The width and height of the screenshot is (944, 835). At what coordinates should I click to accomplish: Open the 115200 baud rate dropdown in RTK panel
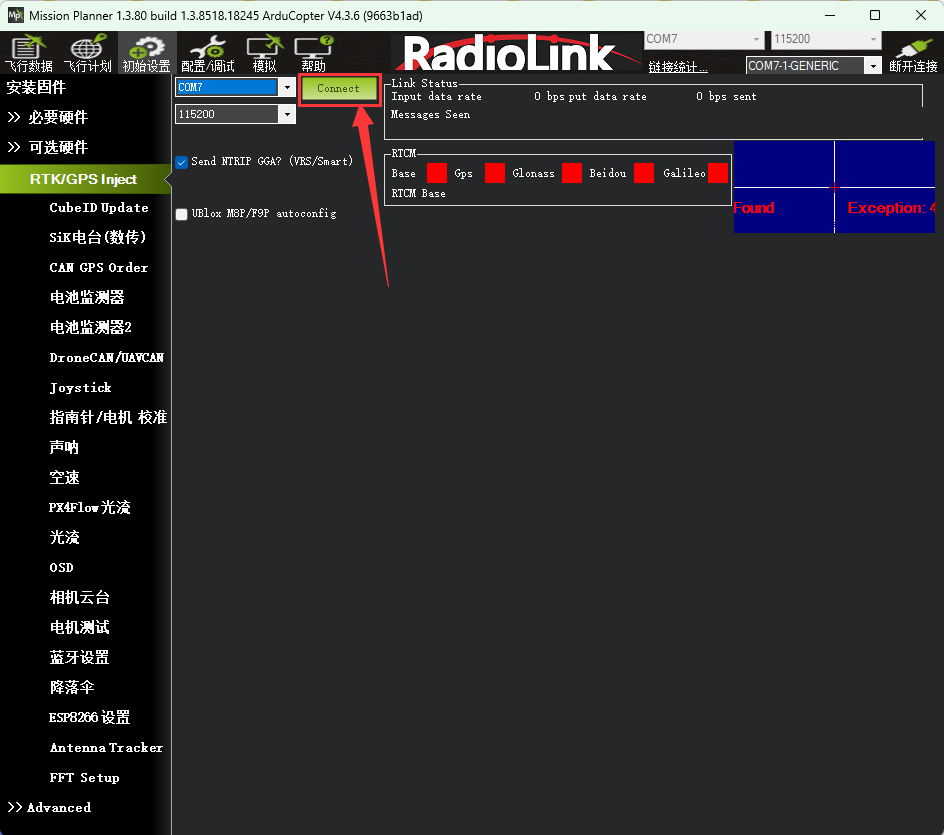coord(287,115)
